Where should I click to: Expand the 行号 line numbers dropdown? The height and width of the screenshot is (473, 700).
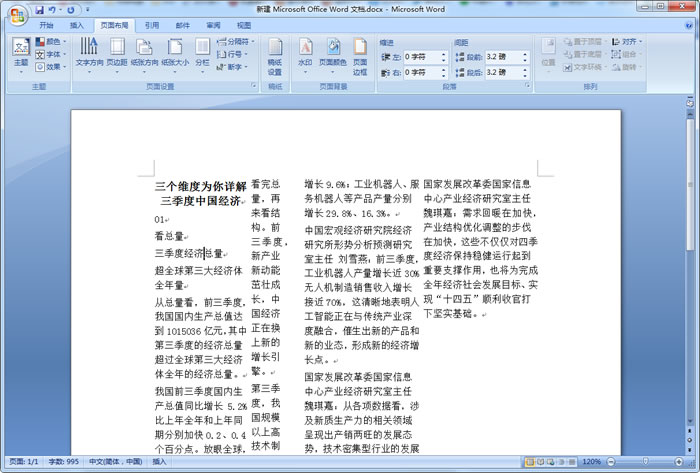point(235,54)
